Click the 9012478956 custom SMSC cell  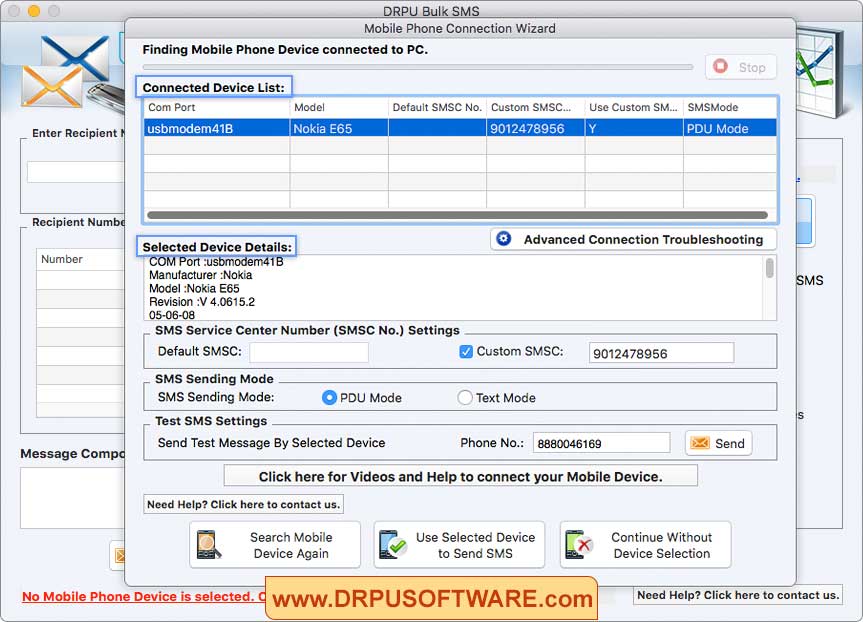point(536,128)
